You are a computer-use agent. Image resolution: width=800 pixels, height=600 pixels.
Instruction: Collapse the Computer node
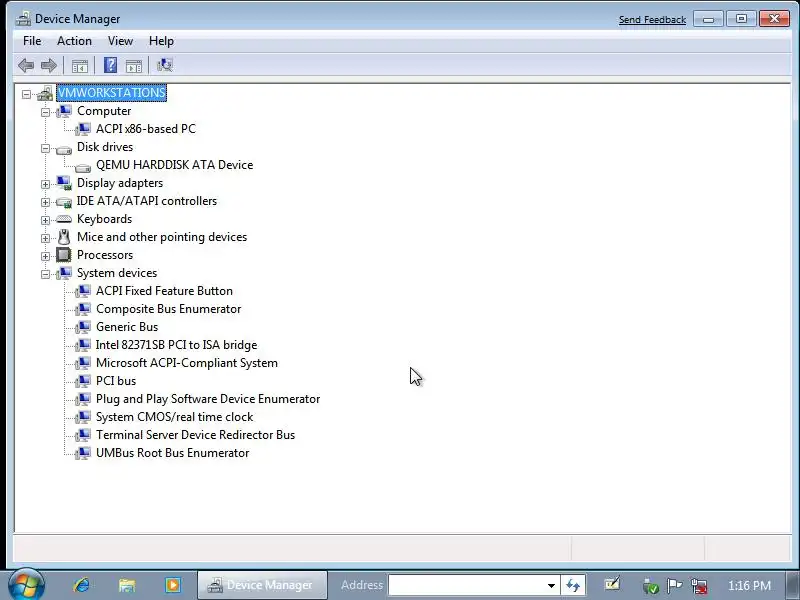(x=45, y=112)
